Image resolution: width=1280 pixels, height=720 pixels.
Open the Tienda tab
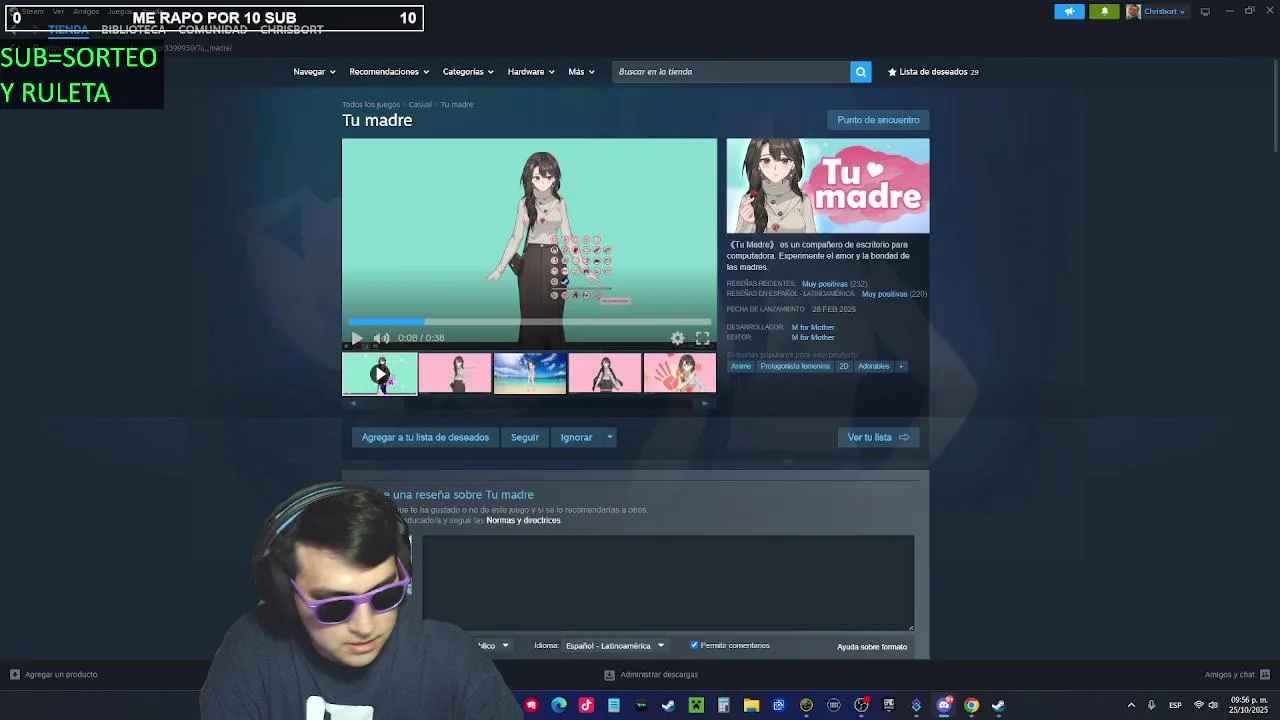coord(68,30)
